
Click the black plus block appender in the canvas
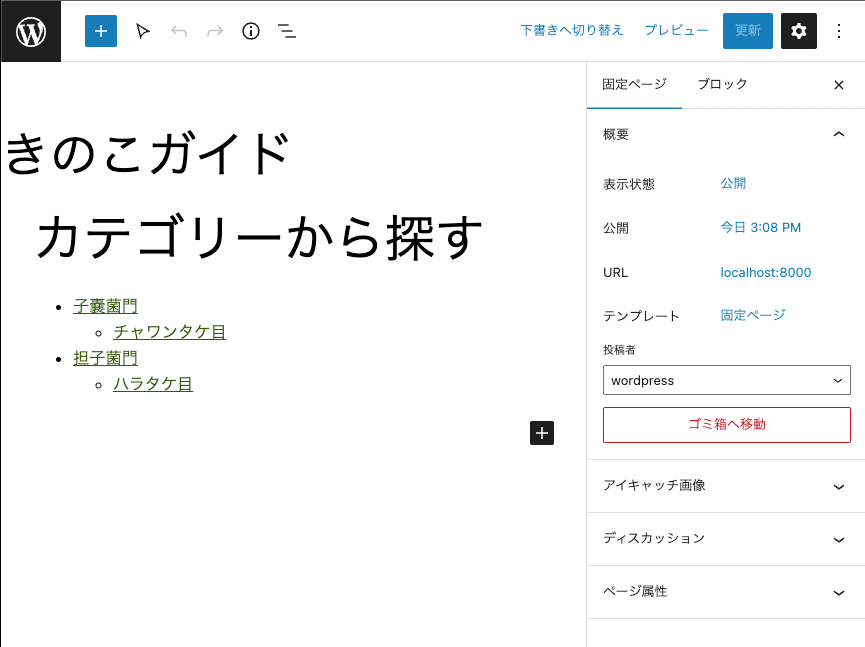coord(541,433)
